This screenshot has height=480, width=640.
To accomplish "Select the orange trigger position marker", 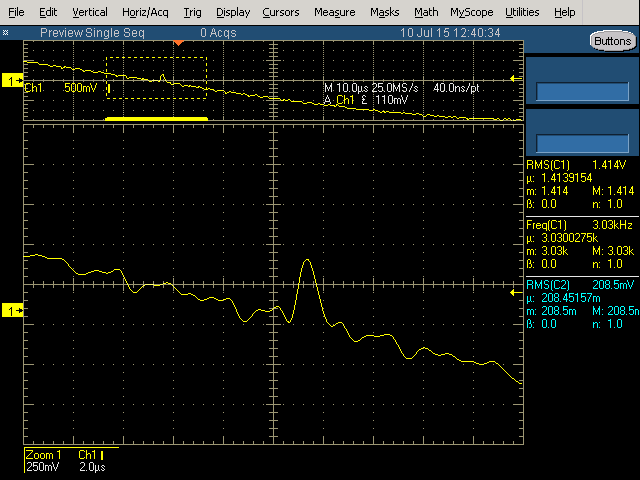I will pyautogui.click(x=178, y=43).
